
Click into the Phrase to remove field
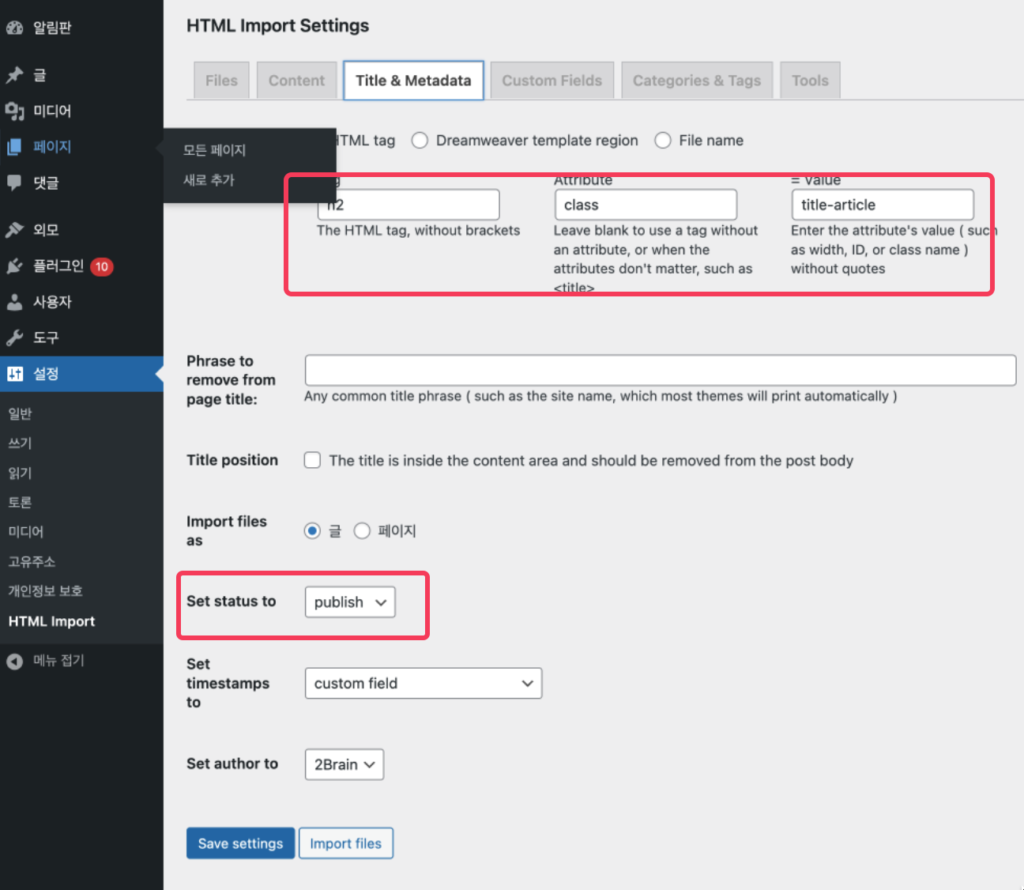(660, 370)
